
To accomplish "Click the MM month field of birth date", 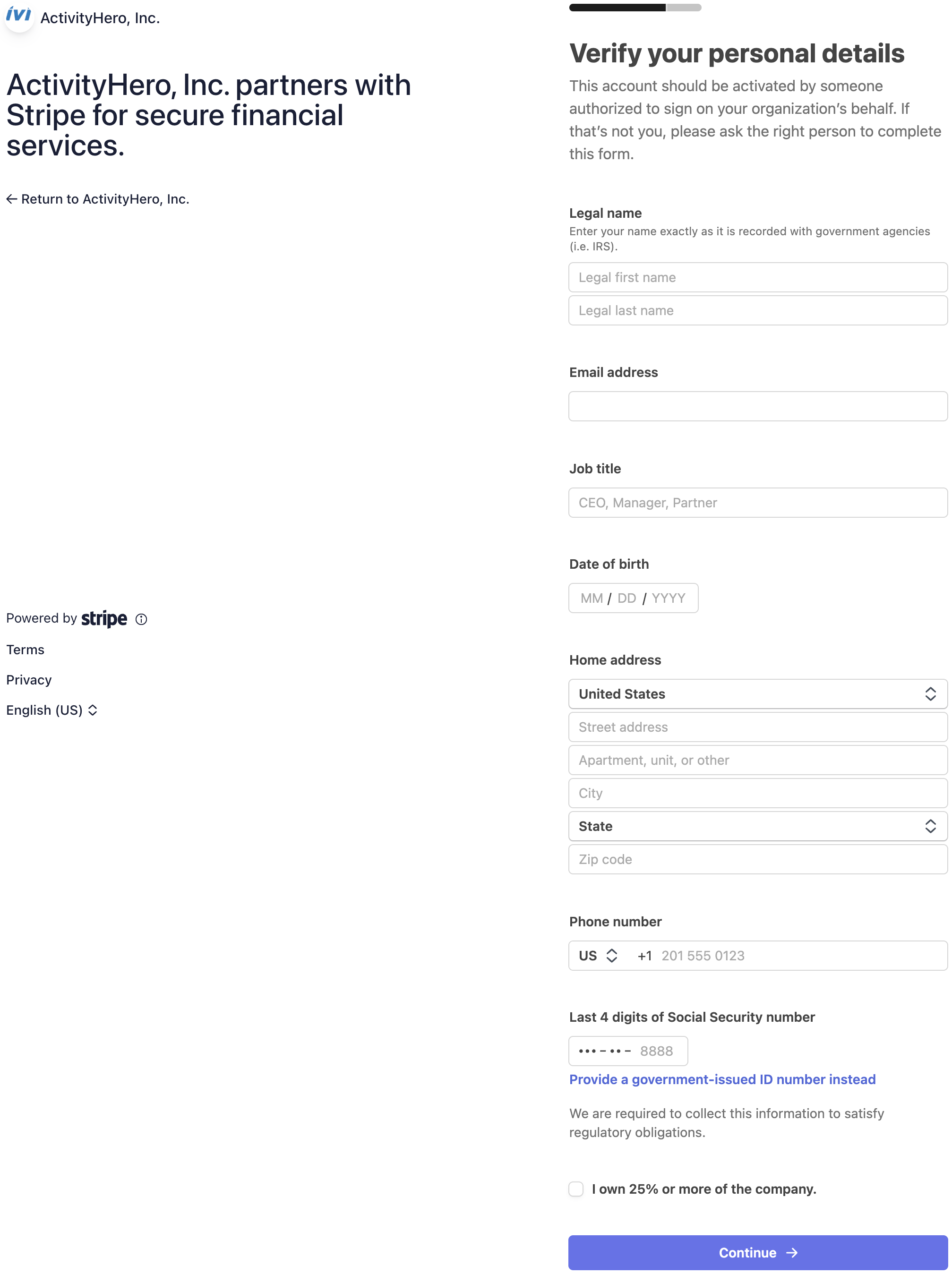I will tap(591, 599).
